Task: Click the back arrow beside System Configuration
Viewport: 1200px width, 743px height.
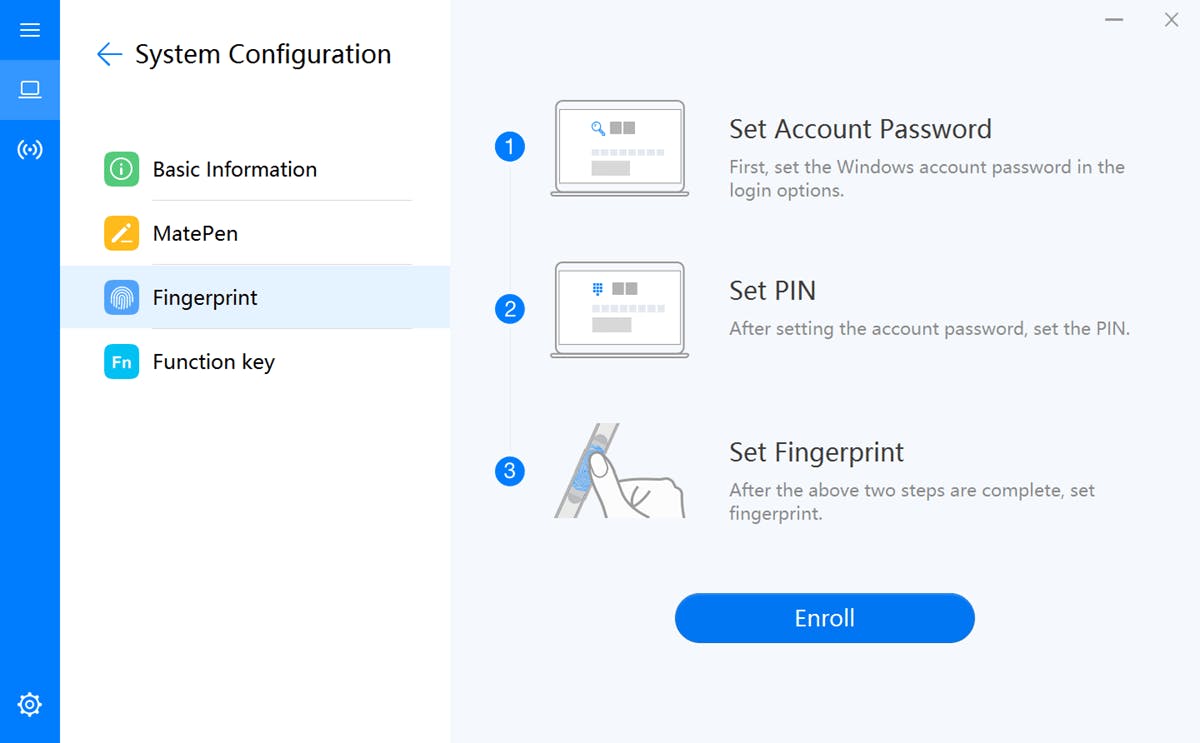Action: (x=108, y=54)
